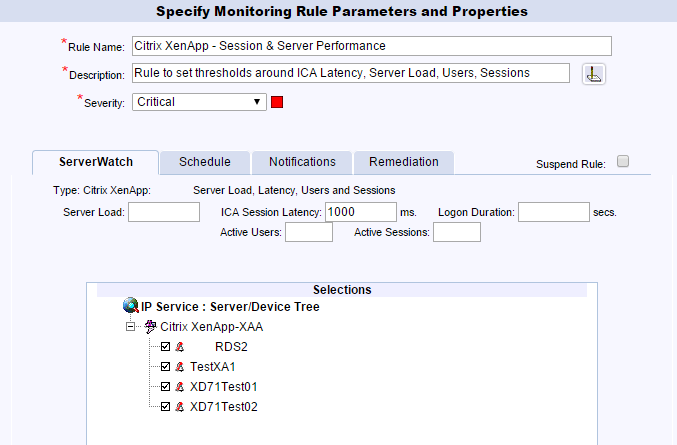Uncheck the XD71Test01 server checkbox
The width and height of the screenshot is (677, 445).
(x=165, y=387)
